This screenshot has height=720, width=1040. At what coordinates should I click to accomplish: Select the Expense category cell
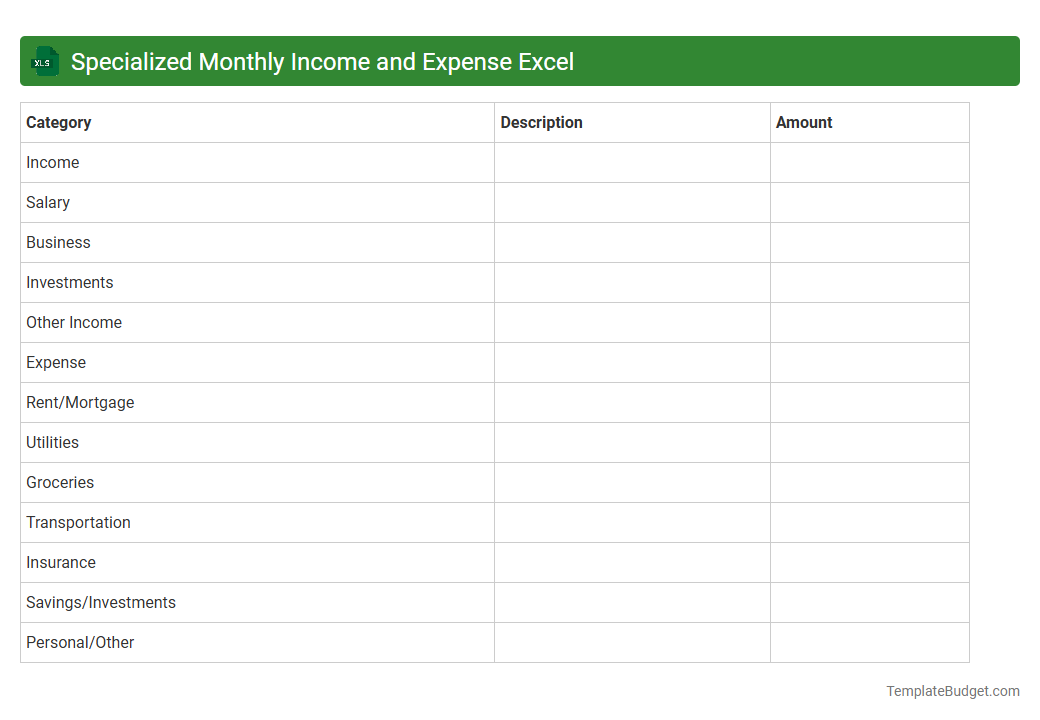click(55, 362)
